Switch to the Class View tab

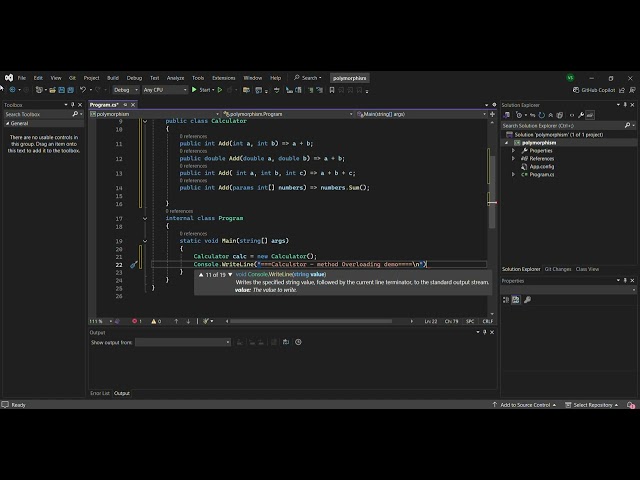click(x=587, y=269)
